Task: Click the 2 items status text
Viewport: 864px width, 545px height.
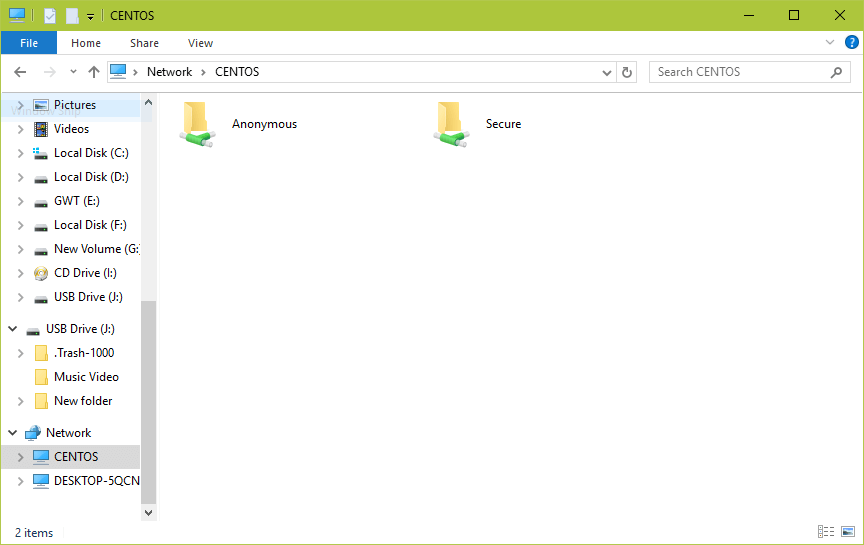Action: pos(34,533)
